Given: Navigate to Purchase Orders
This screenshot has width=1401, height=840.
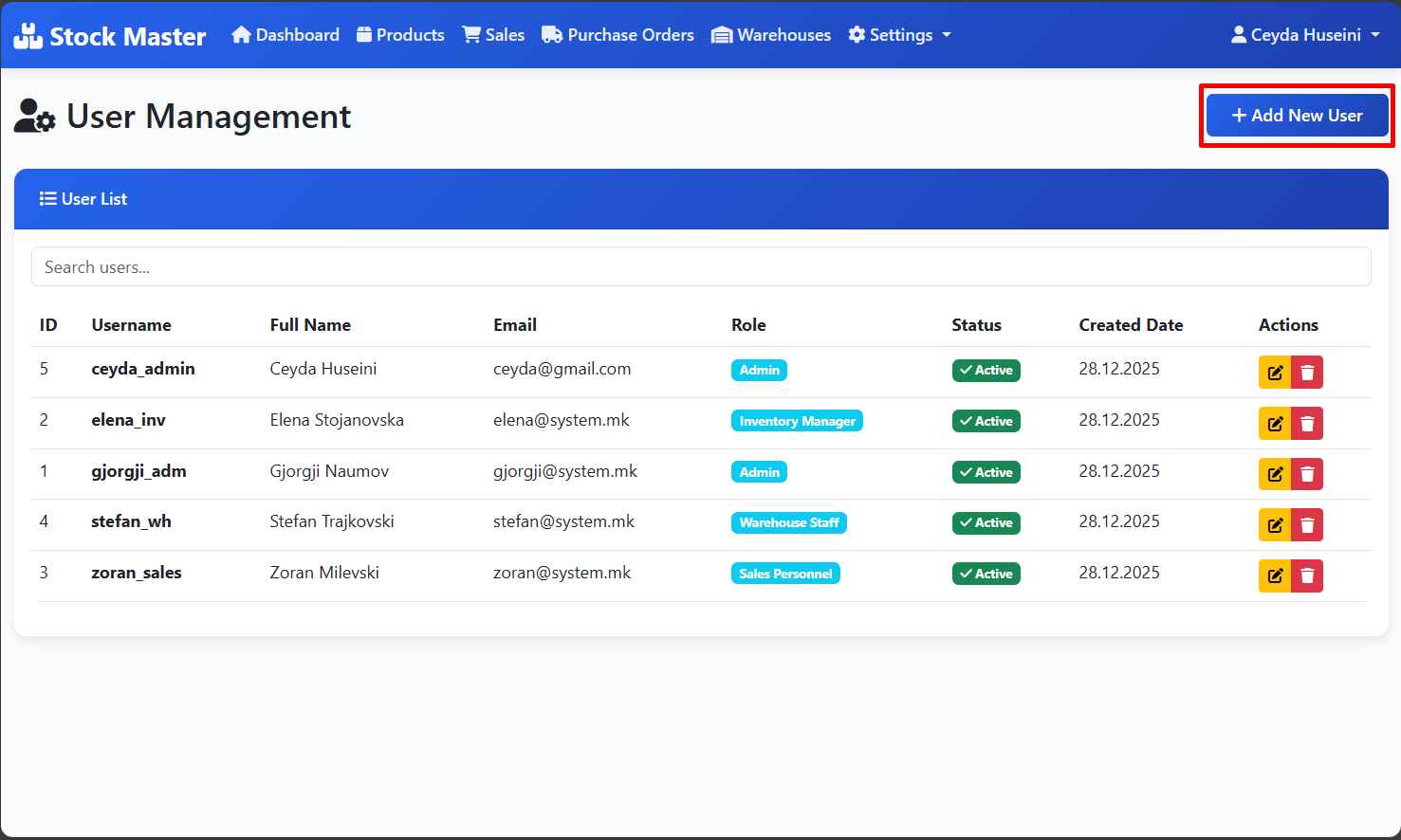Looking at the screenshot, I should [x=618, y=35].
